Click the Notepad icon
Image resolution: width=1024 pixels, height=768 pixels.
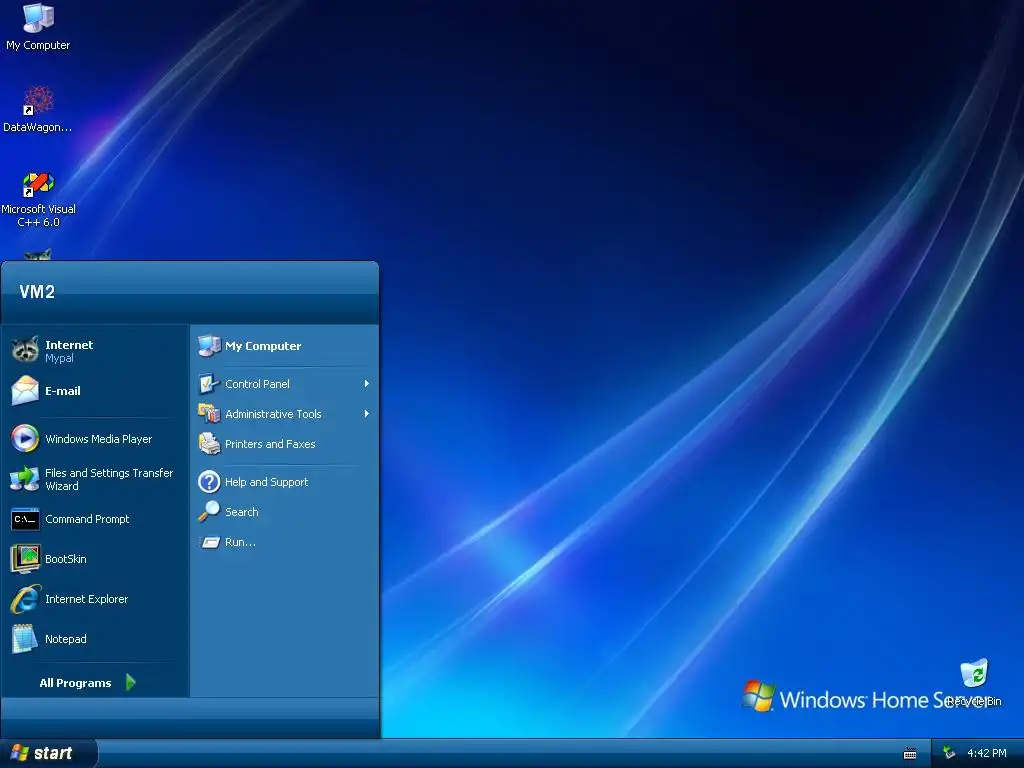(x=25, y=639)
